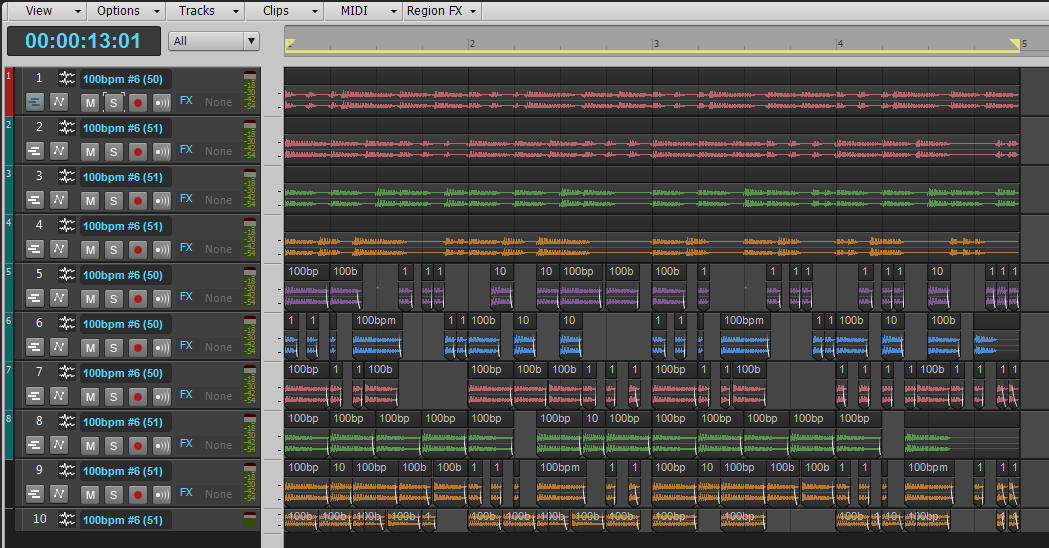Toggle input echo on track 5
Viewport: 1049px width, 548px height.
(162, 298)
